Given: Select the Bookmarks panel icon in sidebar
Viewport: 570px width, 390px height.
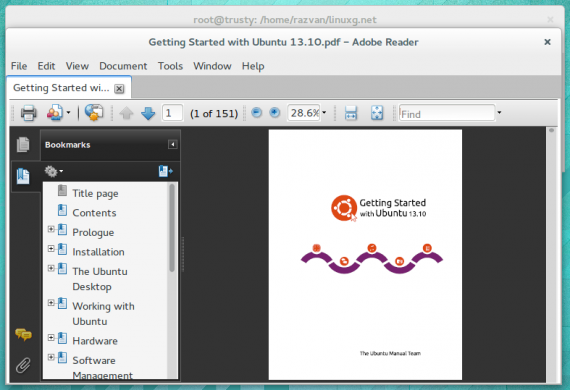Looking at the screenshot, I should (23, 176).
